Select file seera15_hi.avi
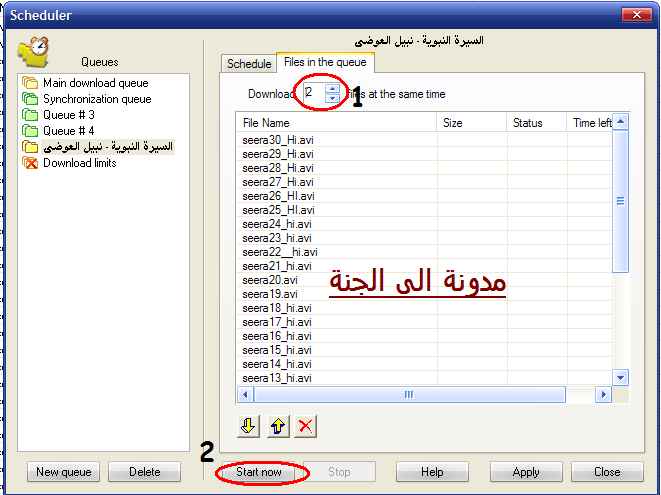Image resolution: width=661 pixels, height=495 pixels. [x=277, y=350]
